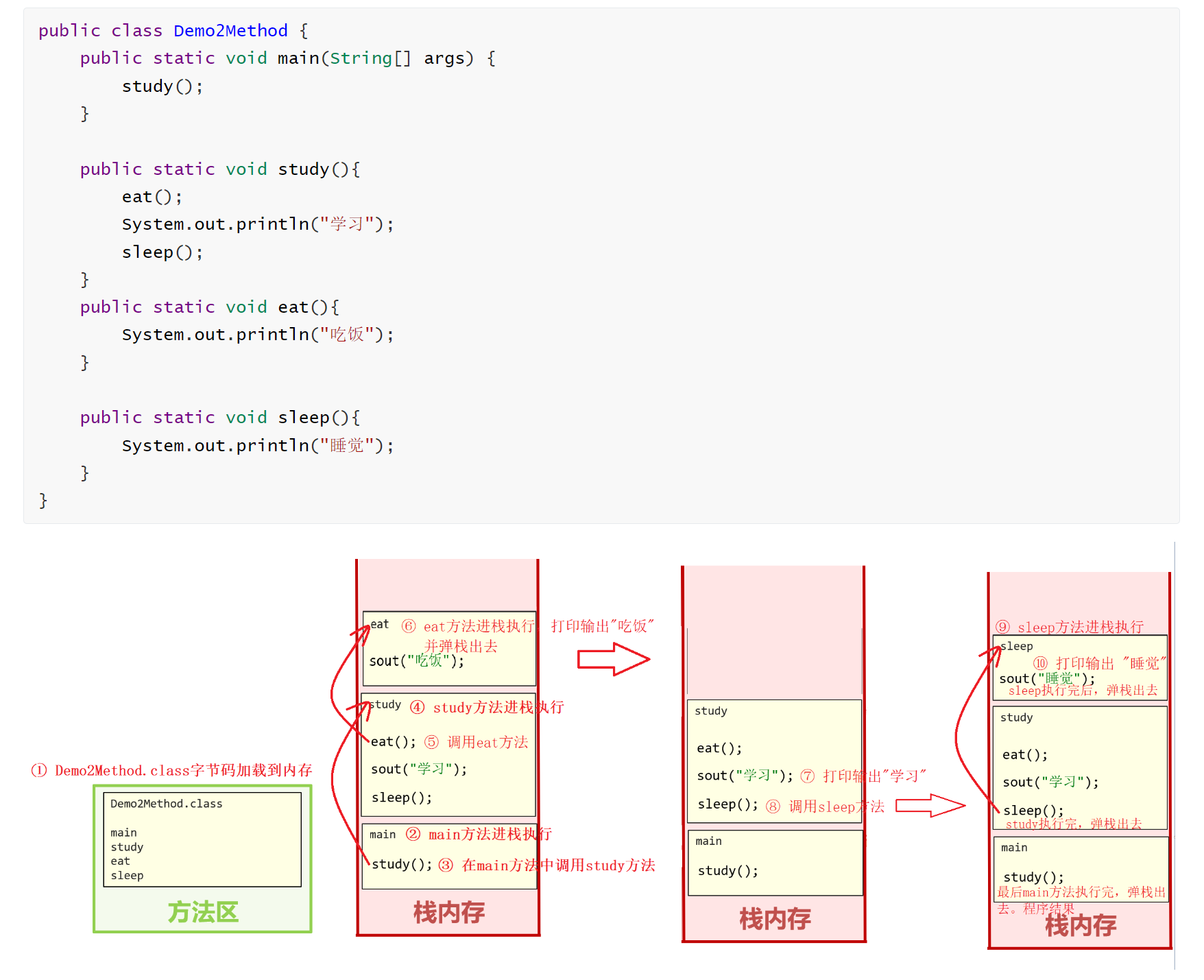Click annotation "③ 在main方法中调用study方法"

coord(546,865)
